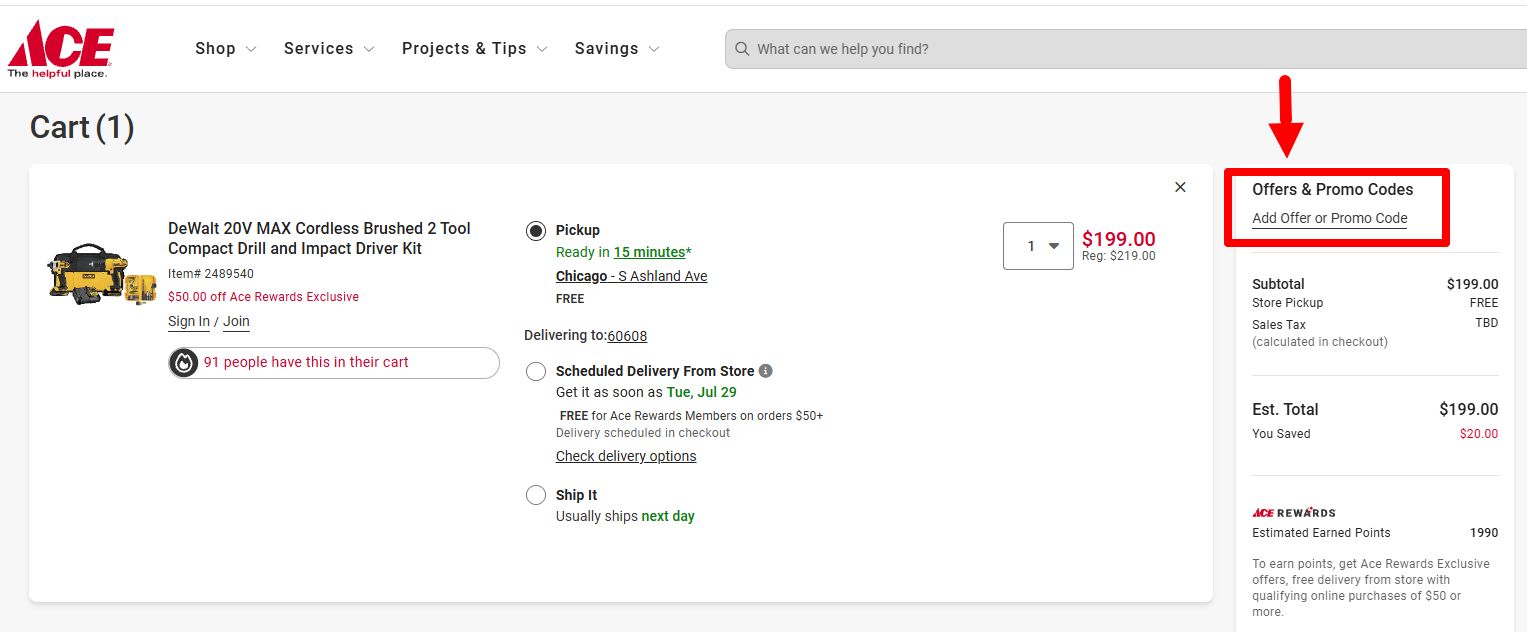Remove item with the X icon
The height and width of the screenshot is (632, 1527).
point(1180,187)
